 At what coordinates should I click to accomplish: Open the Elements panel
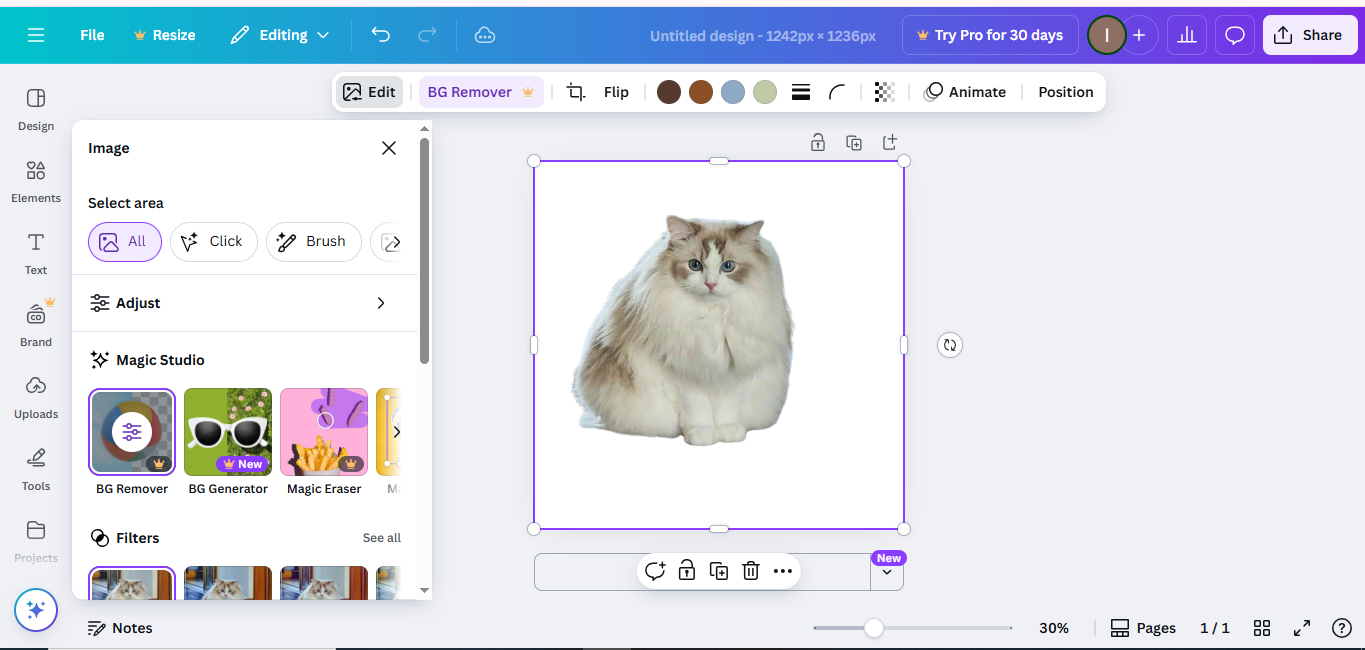(x=35, y=182)
